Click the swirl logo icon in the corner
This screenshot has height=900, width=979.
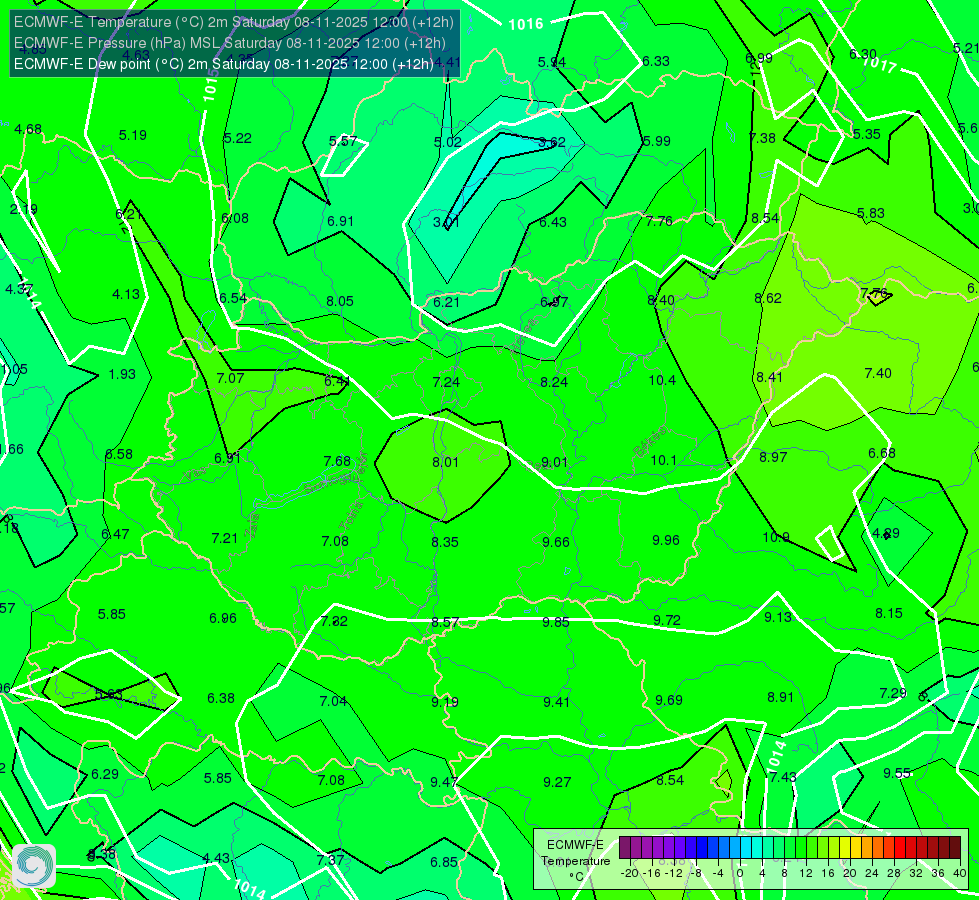pos(34,866)
